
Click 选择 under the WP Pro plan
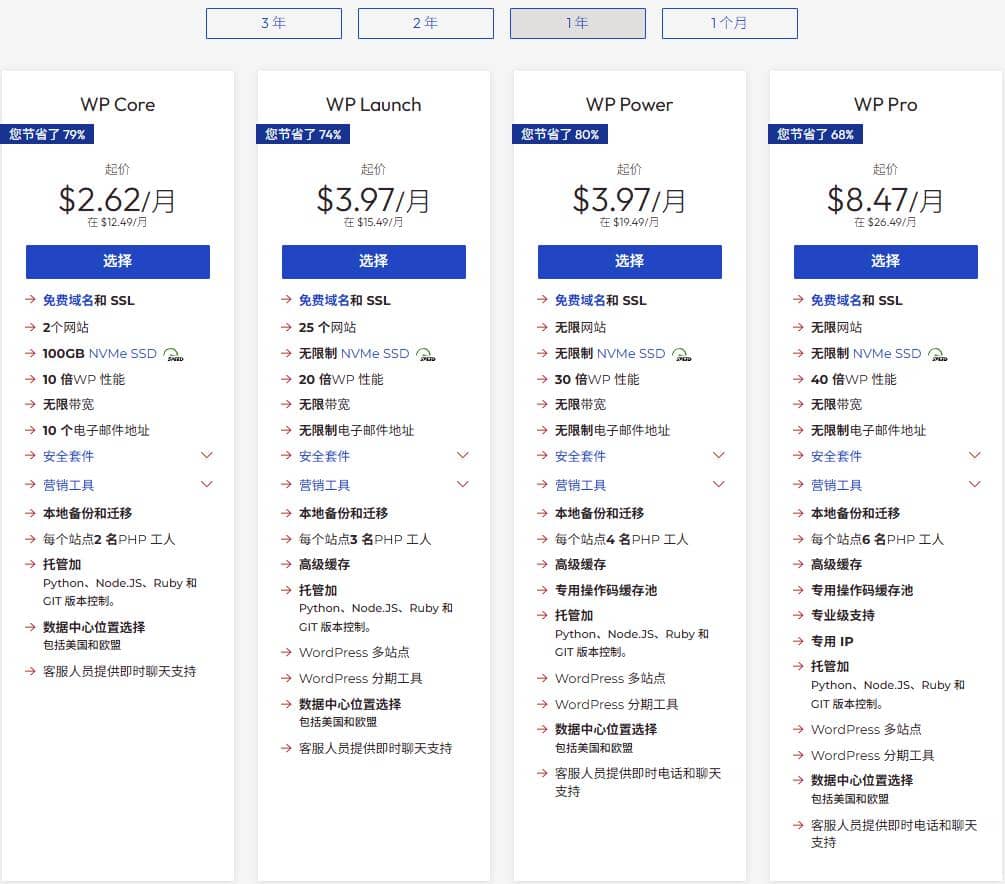885,261
